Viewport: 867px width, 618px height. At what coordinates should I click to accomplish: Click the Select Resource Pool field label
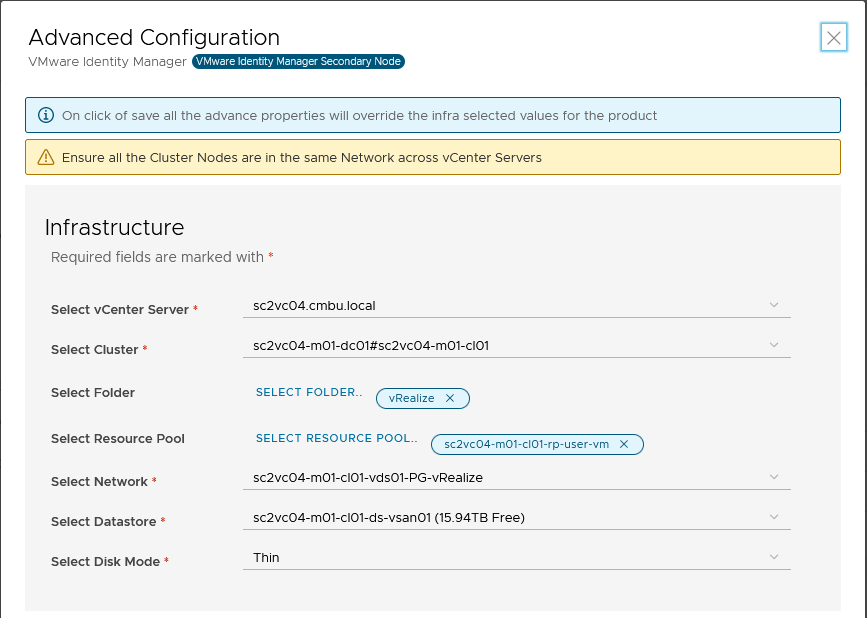coord(118,439)
